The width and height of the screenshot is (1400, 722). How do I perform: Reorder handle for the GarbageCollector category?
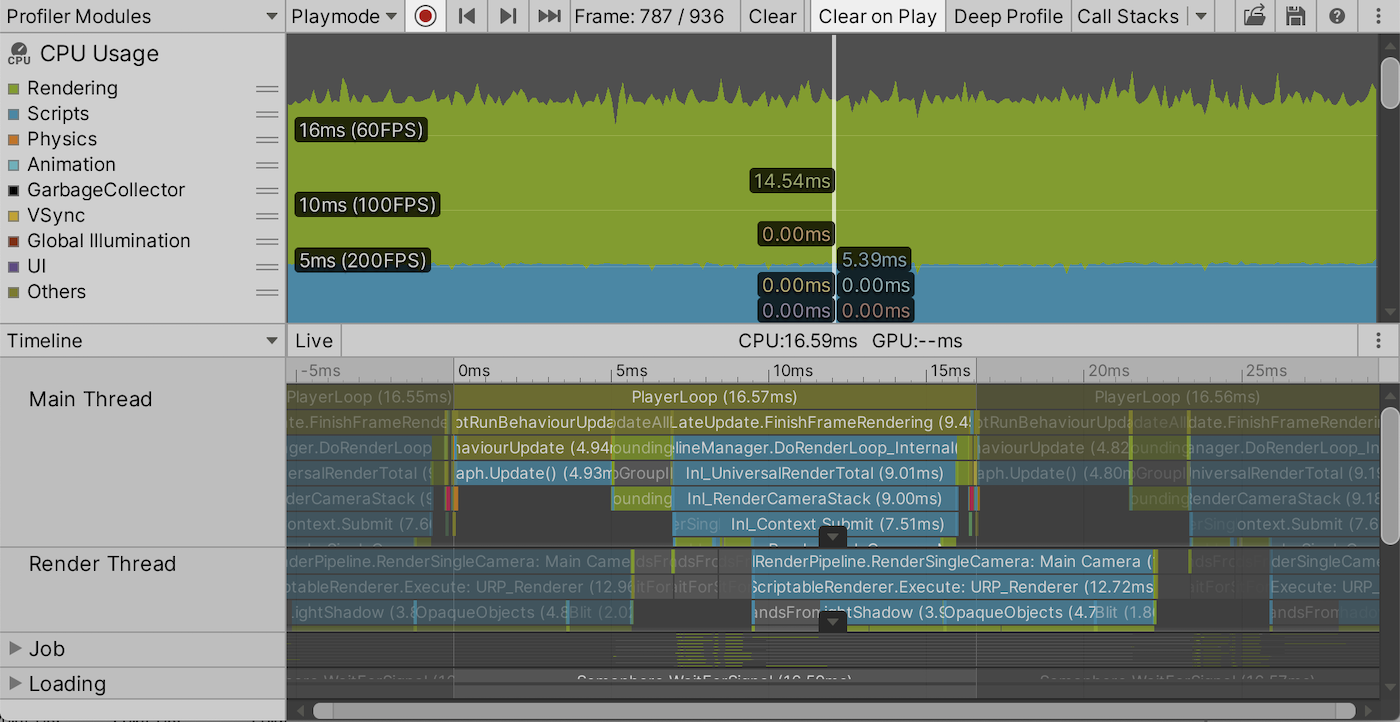pyautogui.click(x=267, y=191)
